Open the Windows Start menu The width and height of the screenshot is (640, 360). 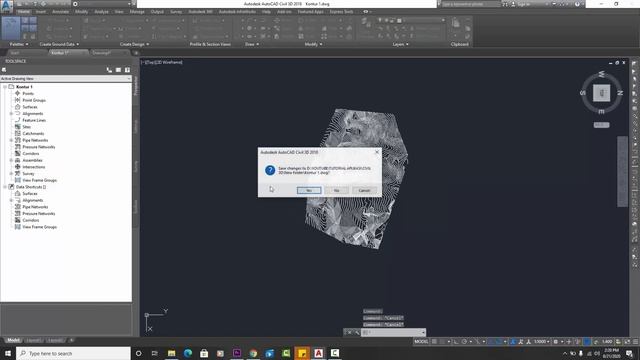click(8, 353)
